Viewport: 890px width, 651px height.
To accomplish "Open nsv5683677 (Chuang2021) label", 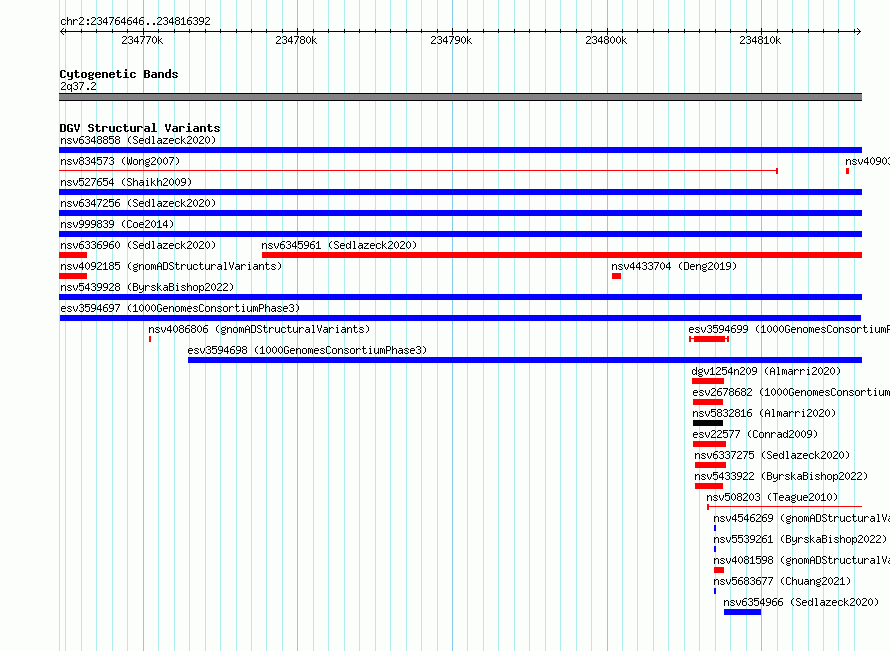I will click(782, 581).
